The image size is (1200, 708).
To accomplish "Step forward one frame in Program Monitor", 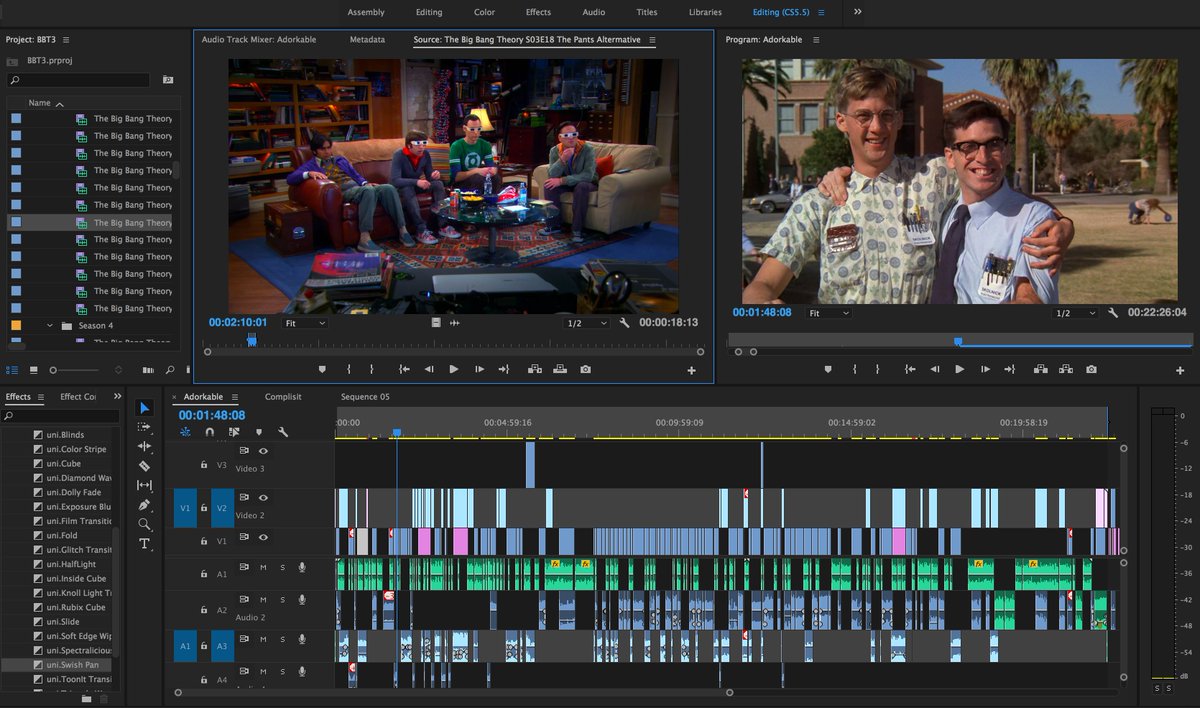I will [985, 369].
